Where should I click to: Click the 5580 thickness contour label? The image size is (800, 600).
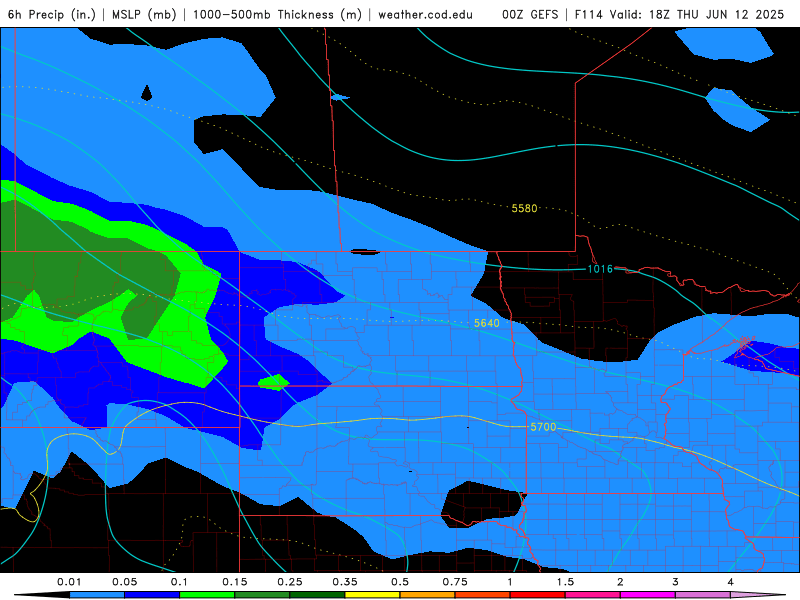pos(524,208)
